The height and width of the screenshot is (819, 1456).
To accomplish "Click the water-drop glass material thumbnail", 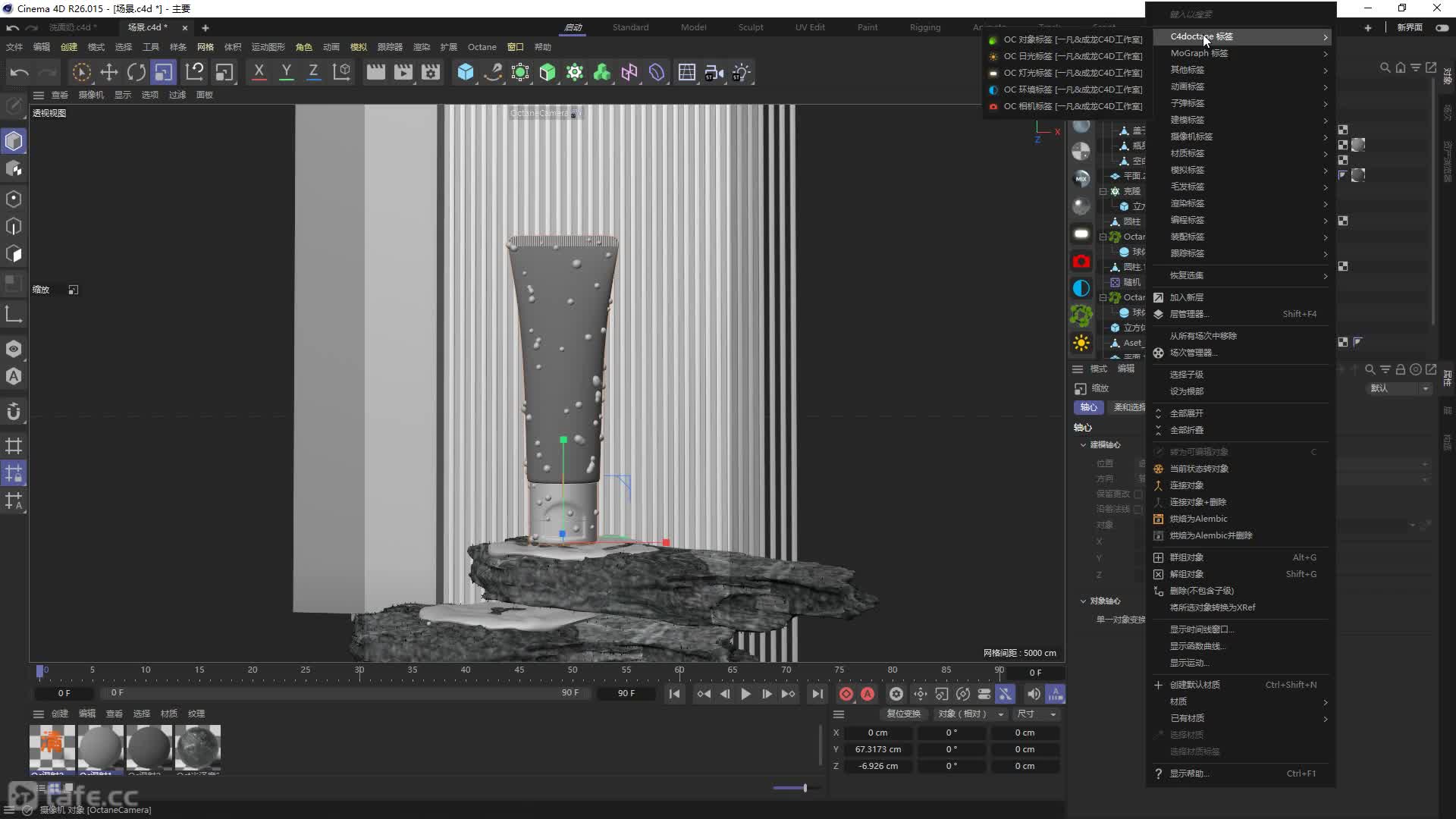I will [x=197, y=748].
